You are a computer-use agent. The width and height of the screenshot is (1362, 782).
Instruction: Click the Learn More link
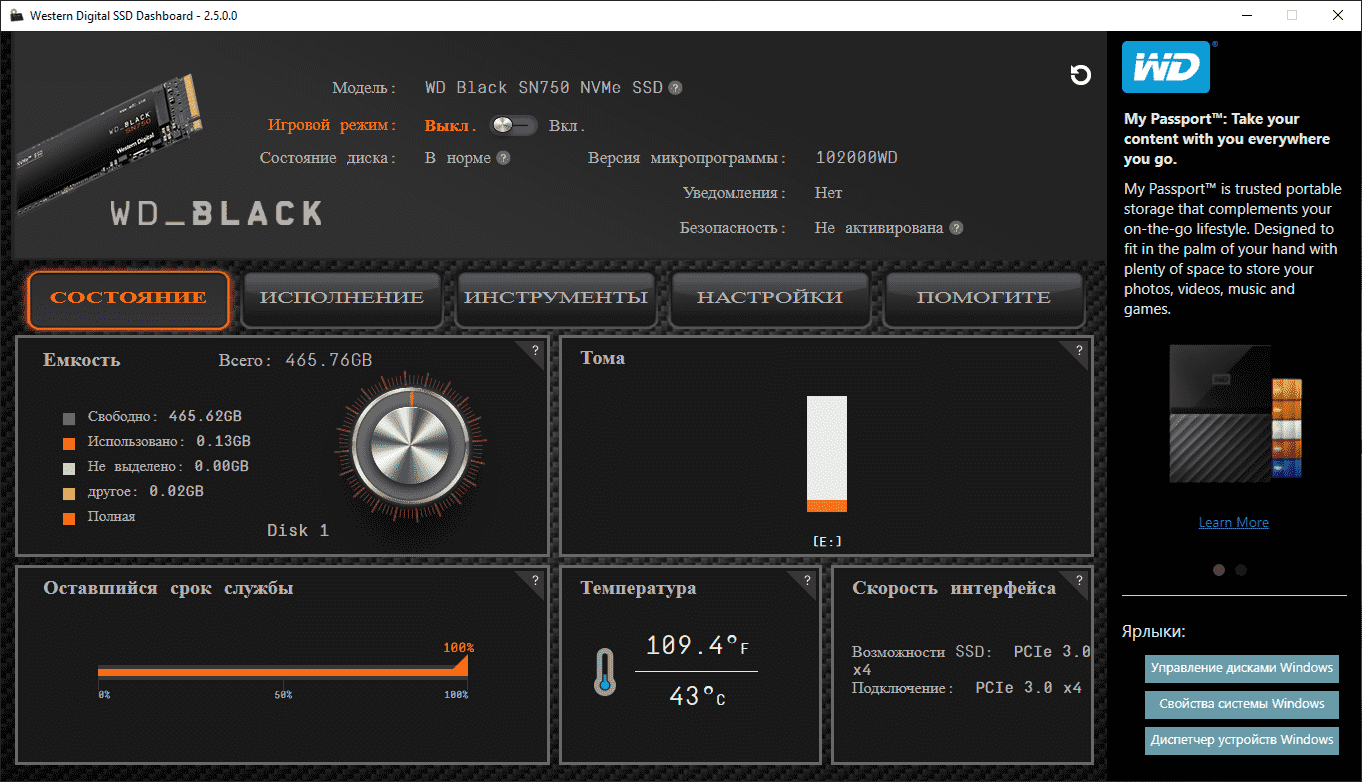tap(1233, 522)
